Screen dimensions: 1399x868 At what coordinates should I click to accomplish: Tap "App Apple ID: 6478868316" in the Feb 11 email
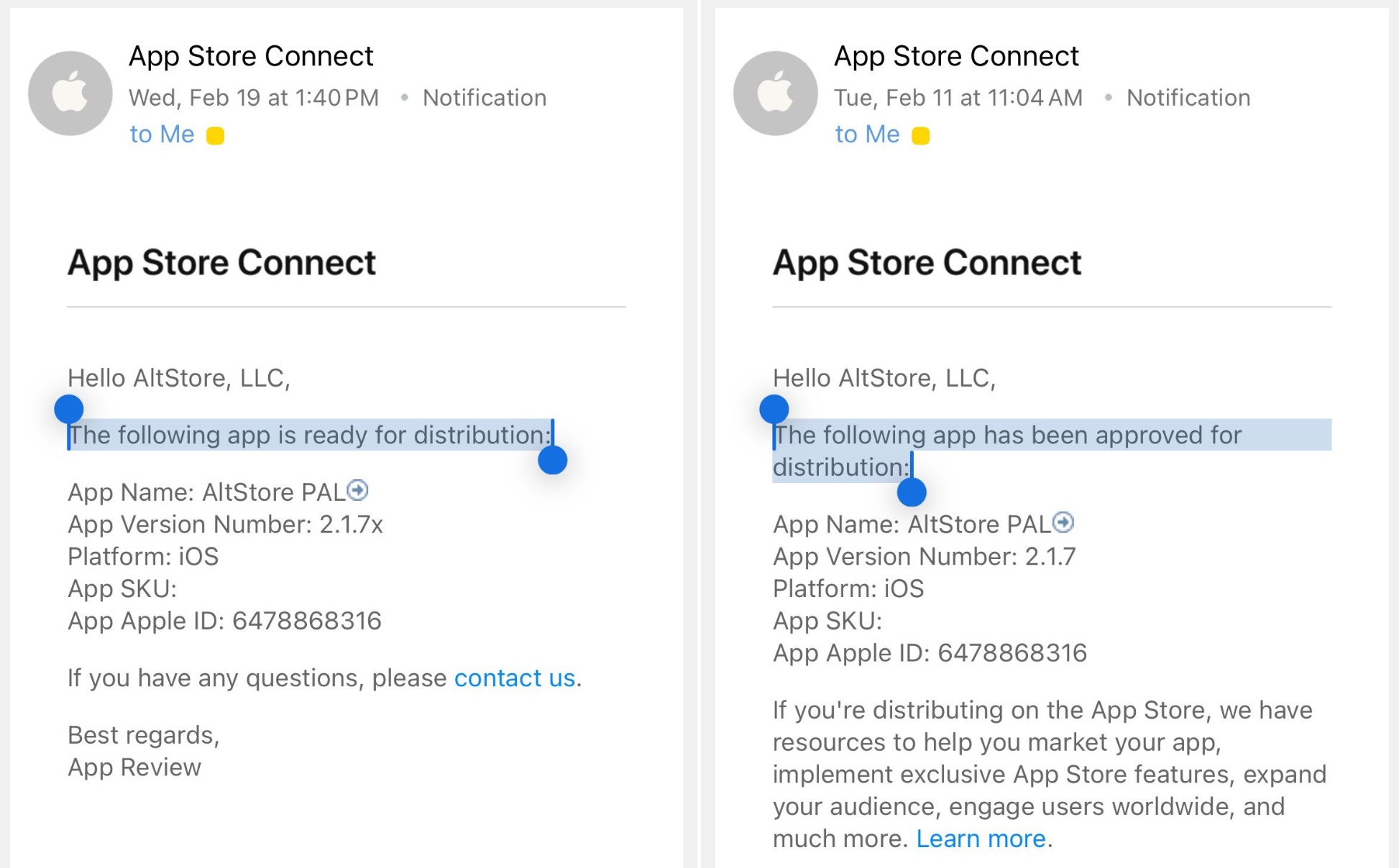click(x=930, y=653)
